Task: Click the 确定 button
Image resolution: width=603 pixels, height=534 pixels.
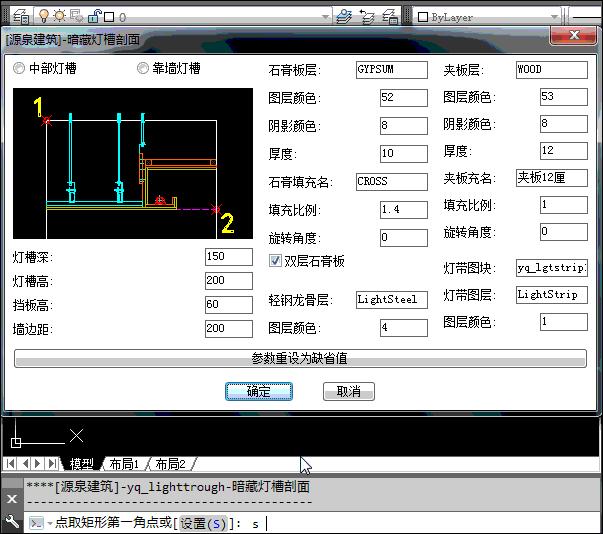Action: [x=259, y=391]
